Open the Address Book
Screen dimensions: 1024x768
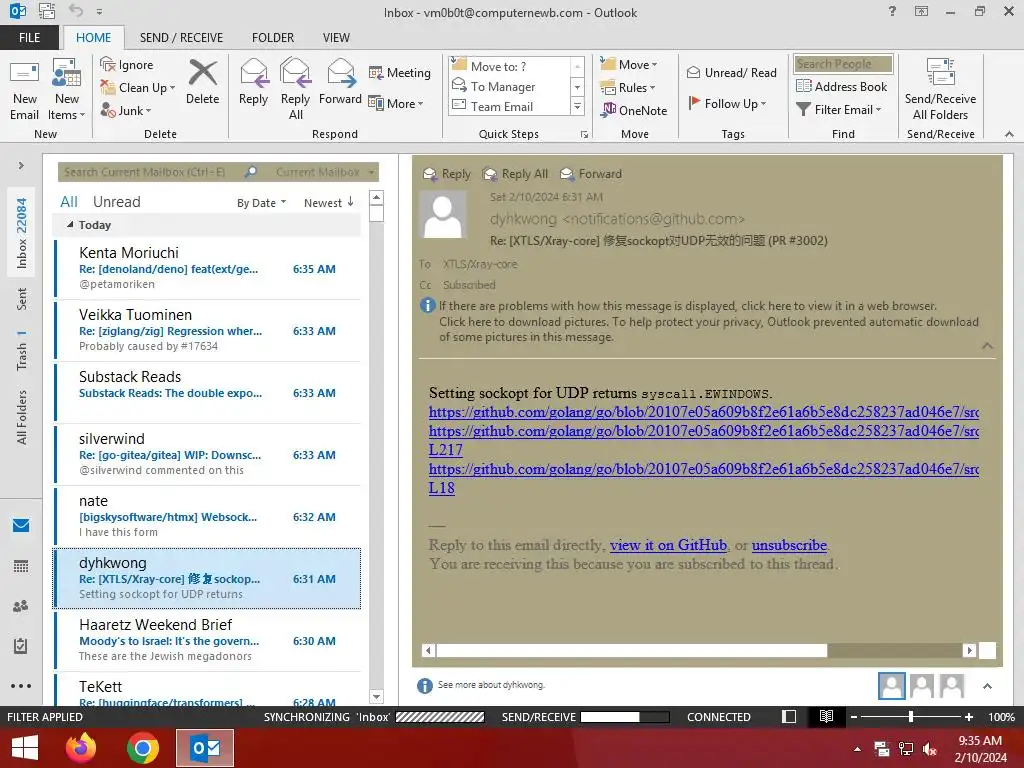point(842,86)
